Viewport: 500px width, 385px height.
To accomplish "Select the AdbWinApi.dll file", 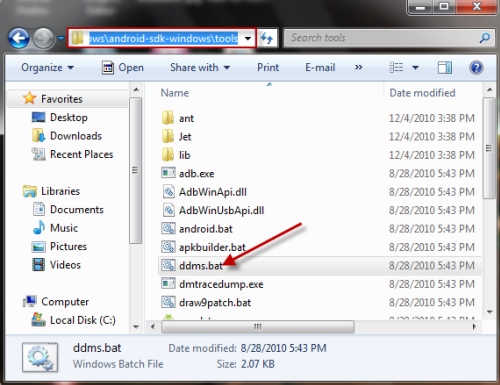I will click(213, 192).
